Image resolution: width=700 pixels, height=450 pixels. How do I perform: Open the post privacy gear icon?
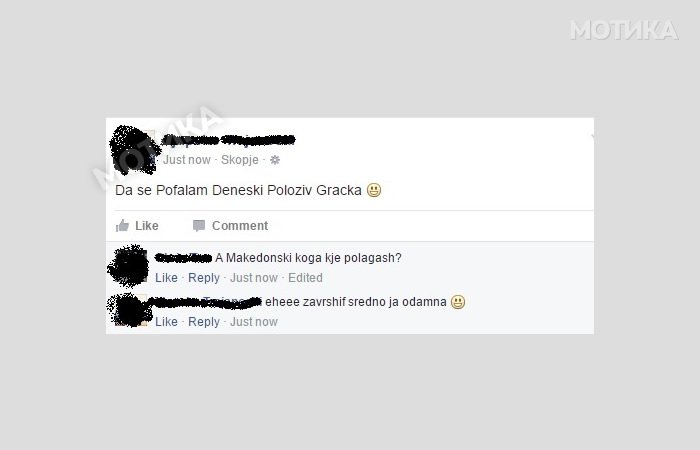pos(275,160)
